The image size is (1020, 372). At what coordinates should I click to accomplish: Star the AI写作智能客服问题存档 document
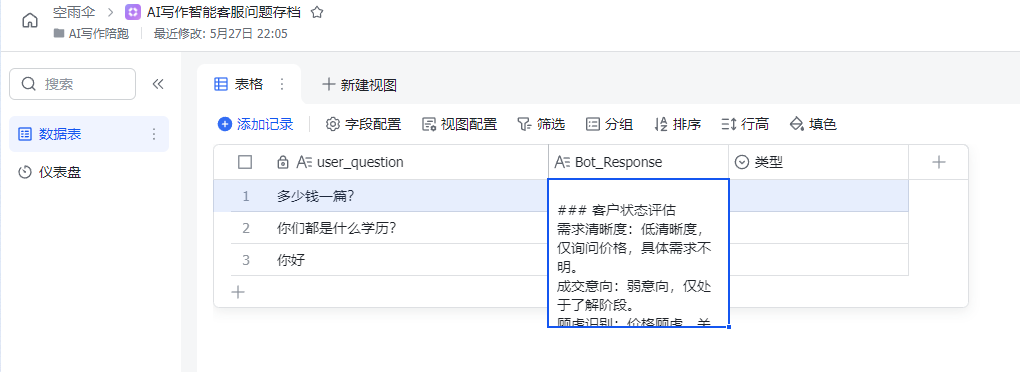click(x=317, y=12)
